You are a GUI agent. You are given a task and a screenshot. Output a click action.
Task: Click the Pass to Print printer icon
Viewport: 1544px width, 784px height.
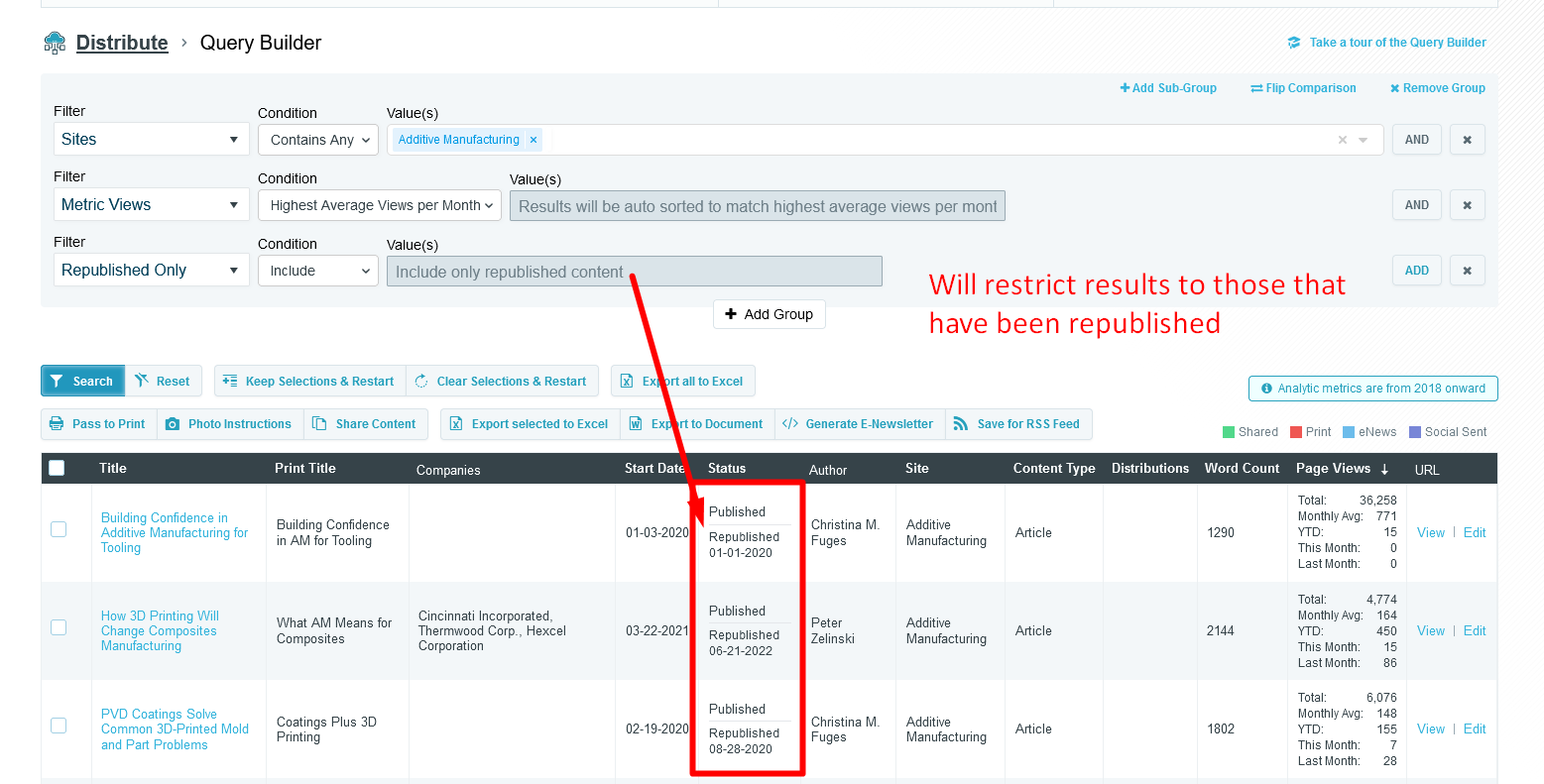click(57, 424)
